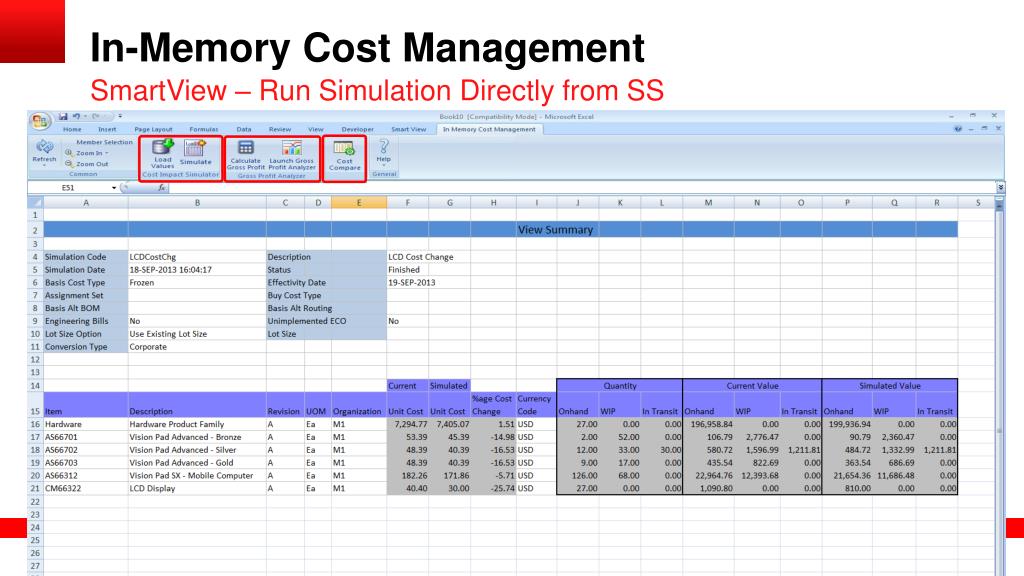Open the Help menu in General group
This screenshot has width=1024, height=576.
tap(383, 151)
